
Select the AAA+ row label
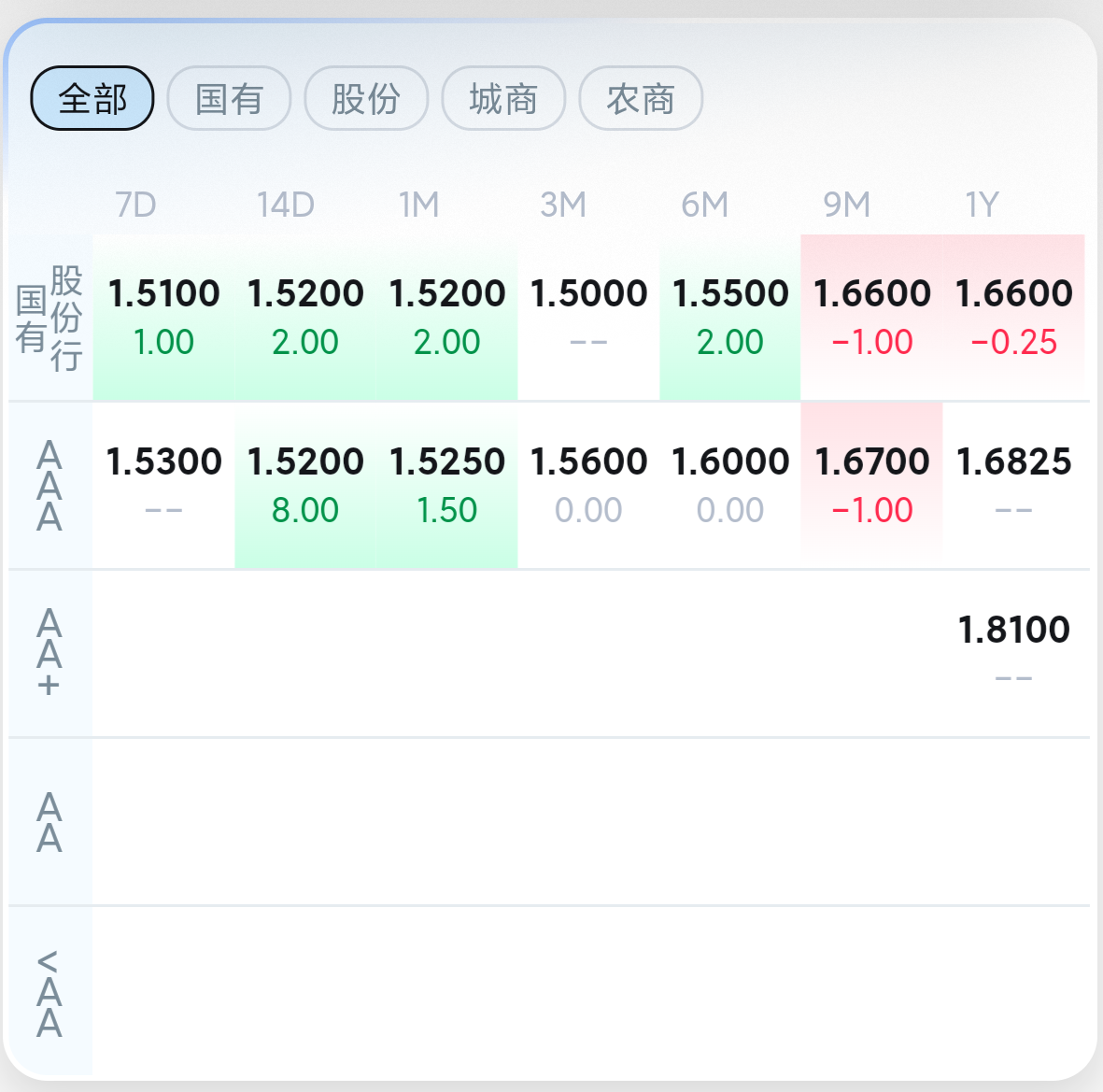click(x=49, y=654)
